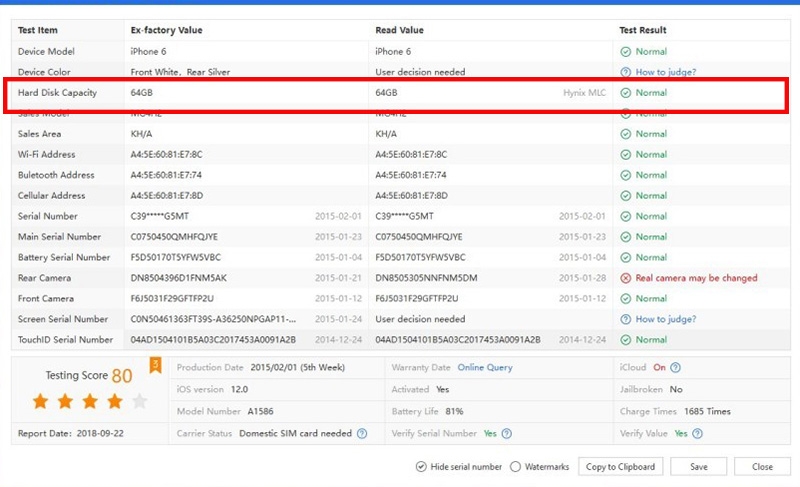Click the green check icon for Main Serial Number

tap(626, 237)
